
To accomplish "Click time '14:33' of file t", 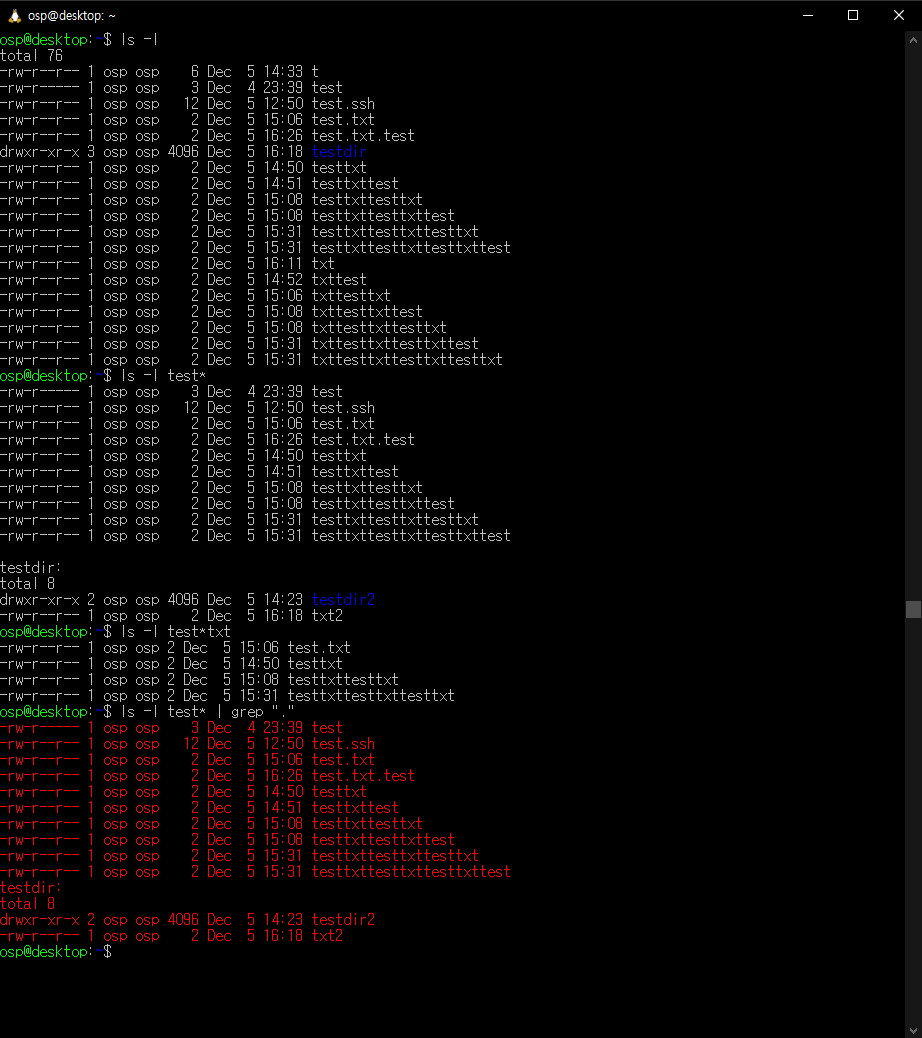I will pos(283,71).
